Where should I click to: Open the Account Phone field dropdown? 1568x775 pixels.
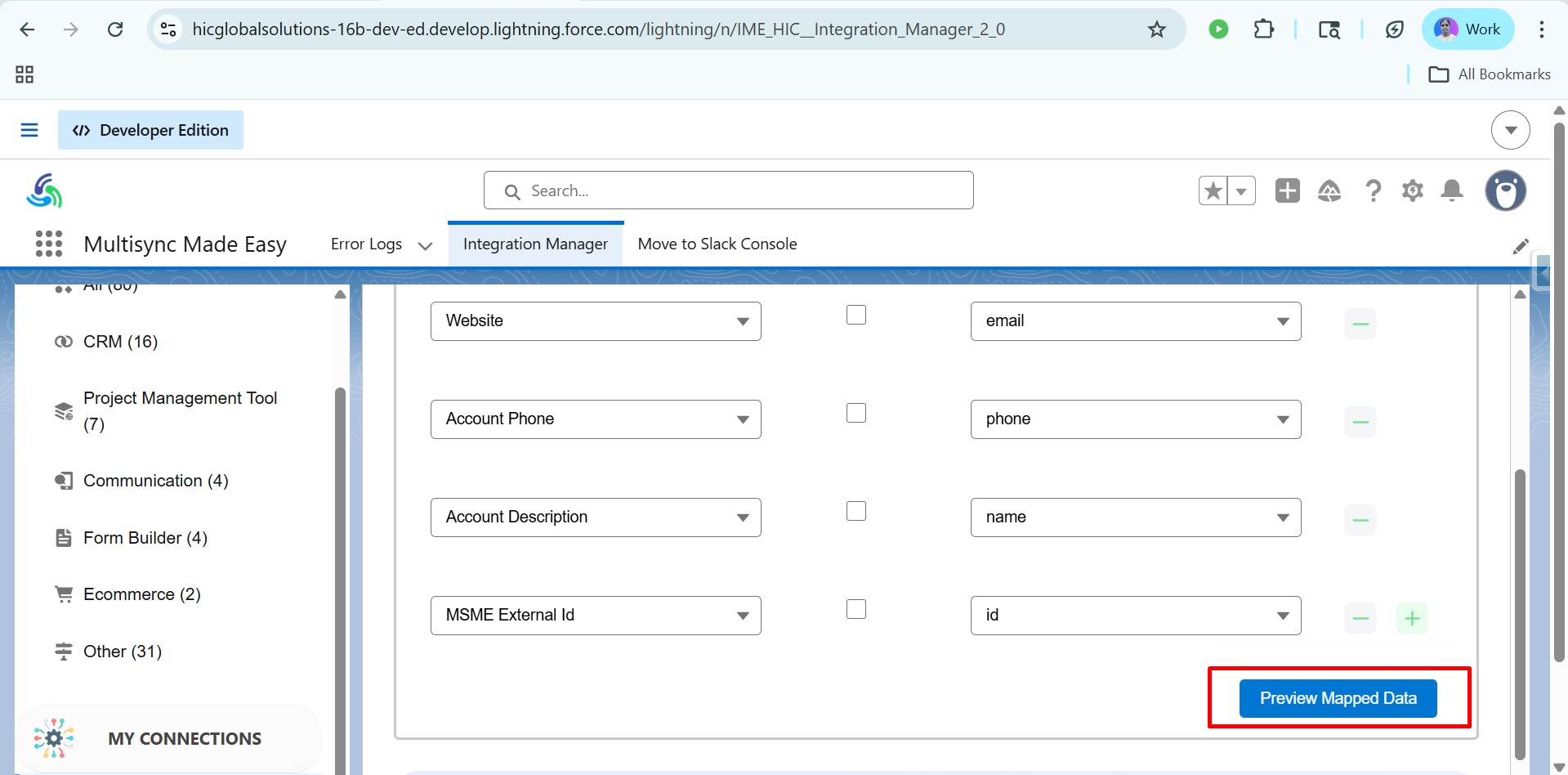[596, 419]
